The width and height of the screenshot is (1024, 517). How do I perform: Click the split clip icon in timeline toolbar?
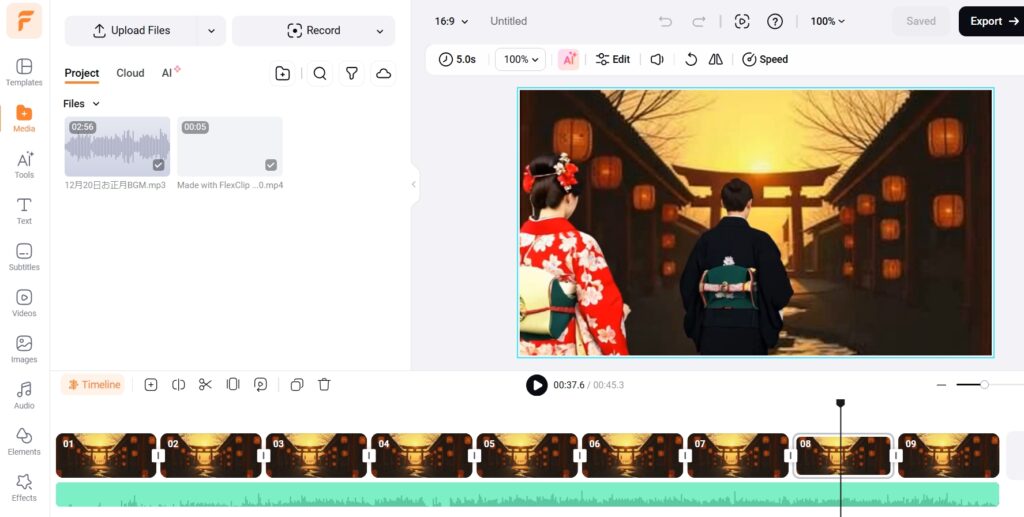coord(178,385)
